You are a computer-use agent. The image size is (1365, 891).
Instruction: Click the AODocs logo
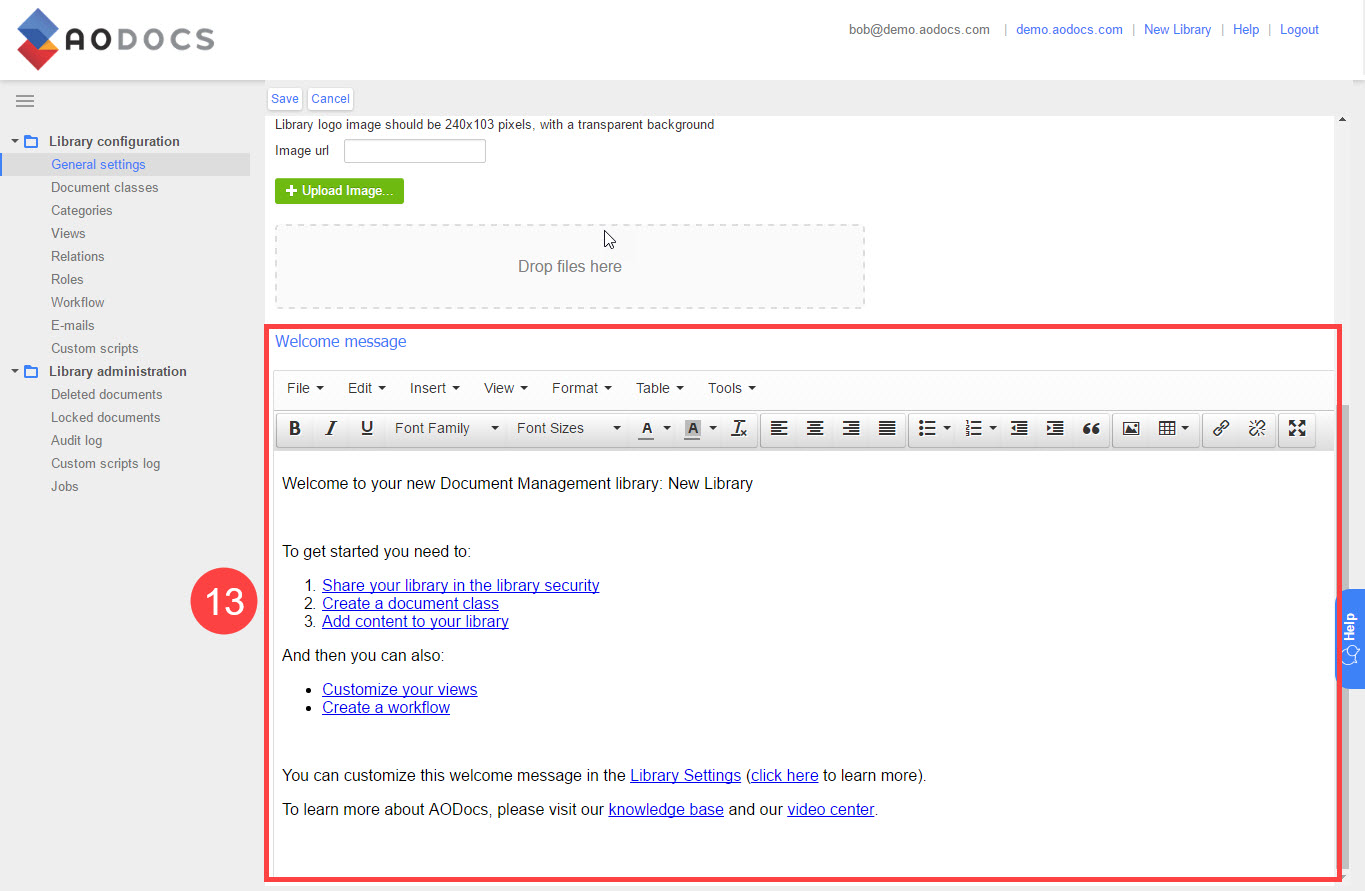tap(116, 39)
